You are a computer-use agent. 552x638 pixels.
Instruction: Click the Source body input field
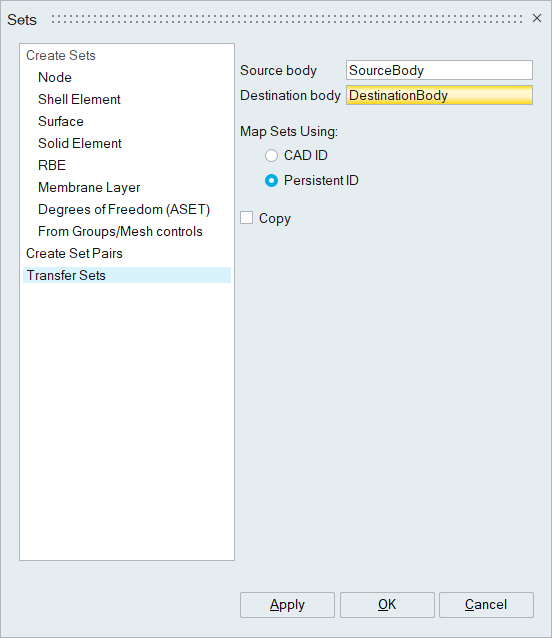tap(439, 70)
